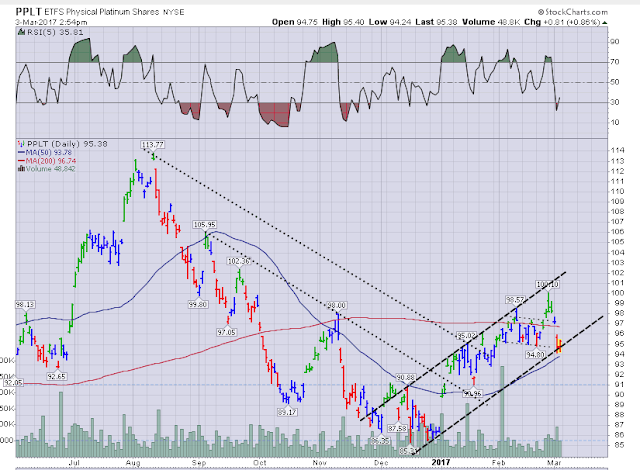Click the MA(50) 93.78 legend entry
The image size is (640, 470).
[x=49, y=153]
